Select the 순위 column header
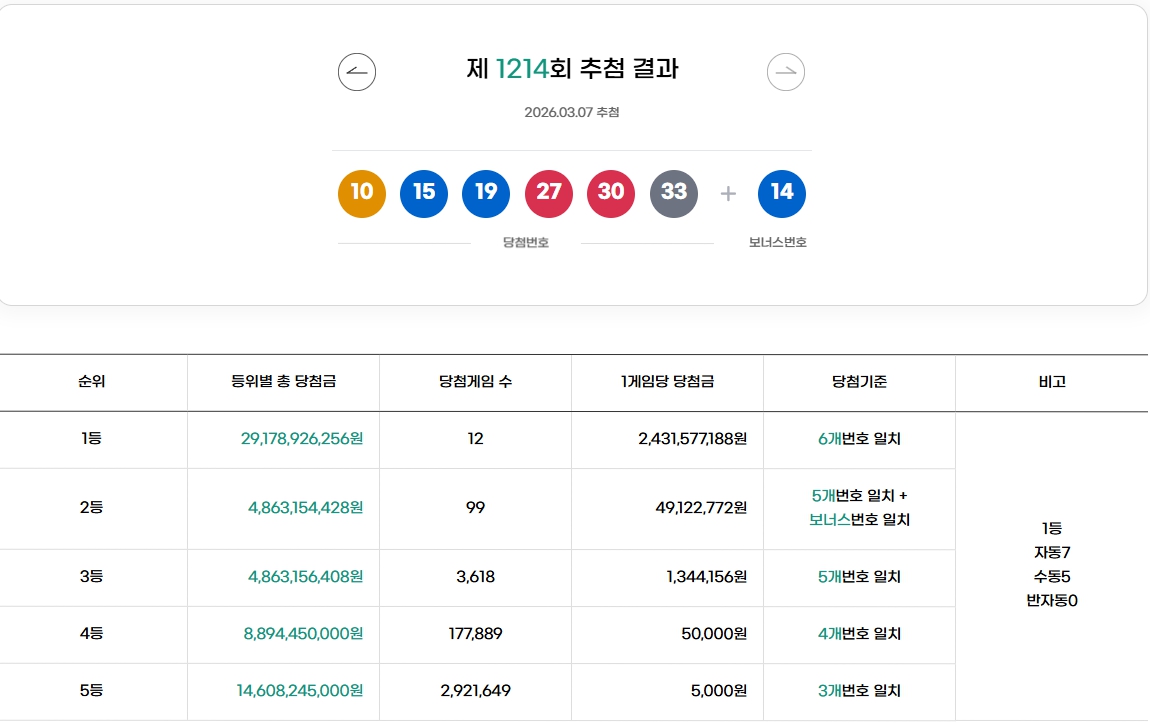Screen dimensions: 1150x723 tap(92, 382)
